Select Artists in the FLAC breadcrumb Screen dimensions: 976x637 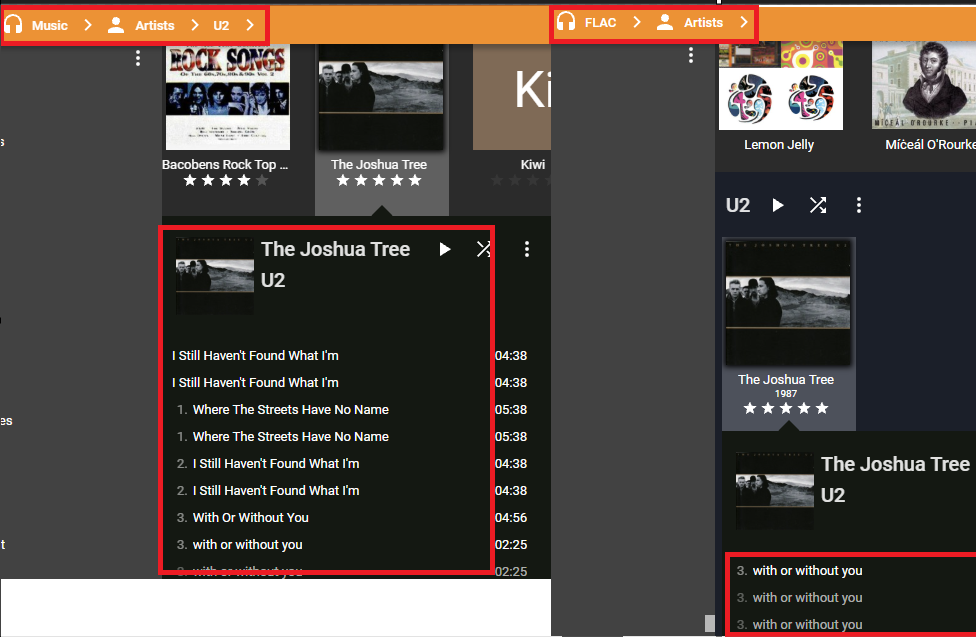(x=703, y=22)
